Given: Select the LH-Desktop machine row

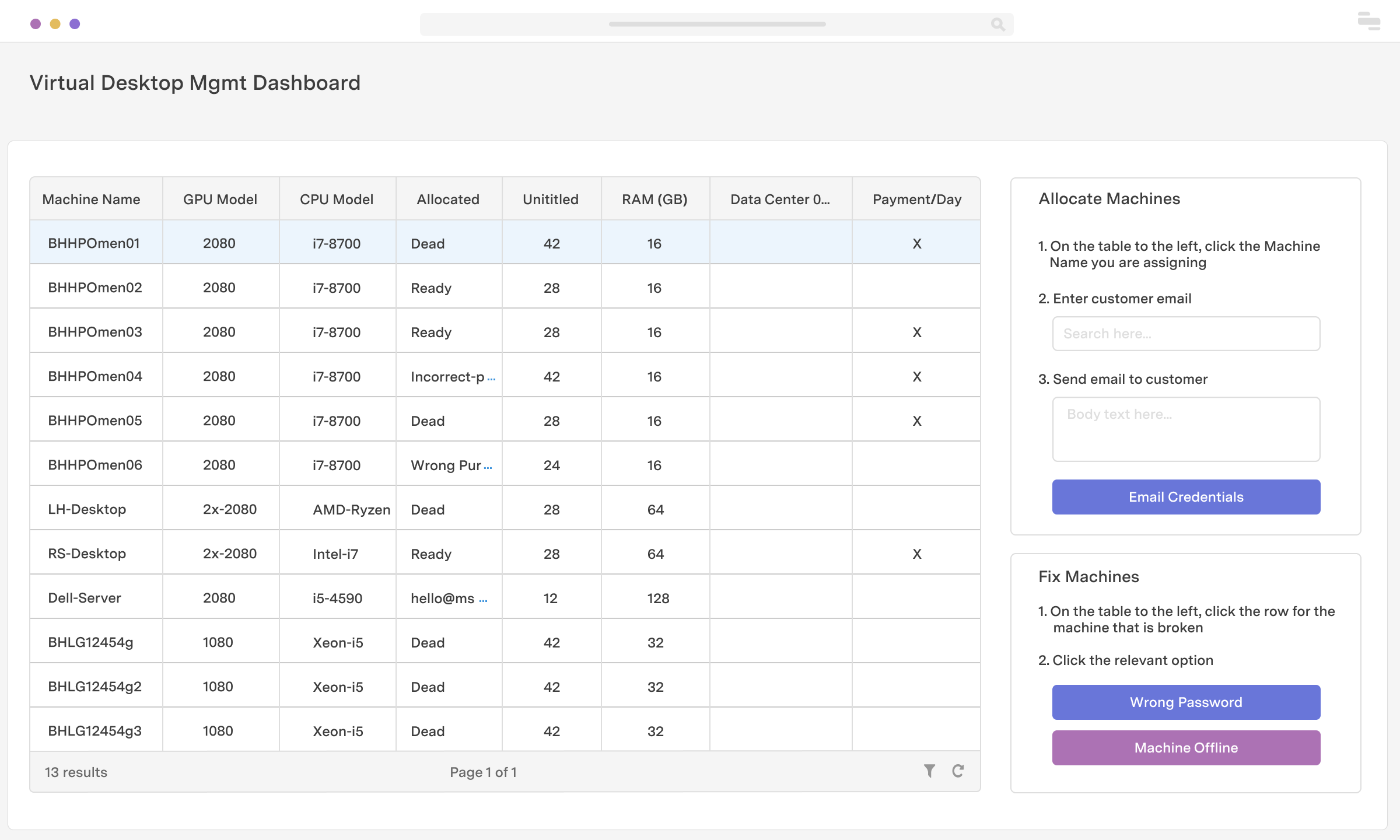Looking at the screenshot, I should coord(86,509).
